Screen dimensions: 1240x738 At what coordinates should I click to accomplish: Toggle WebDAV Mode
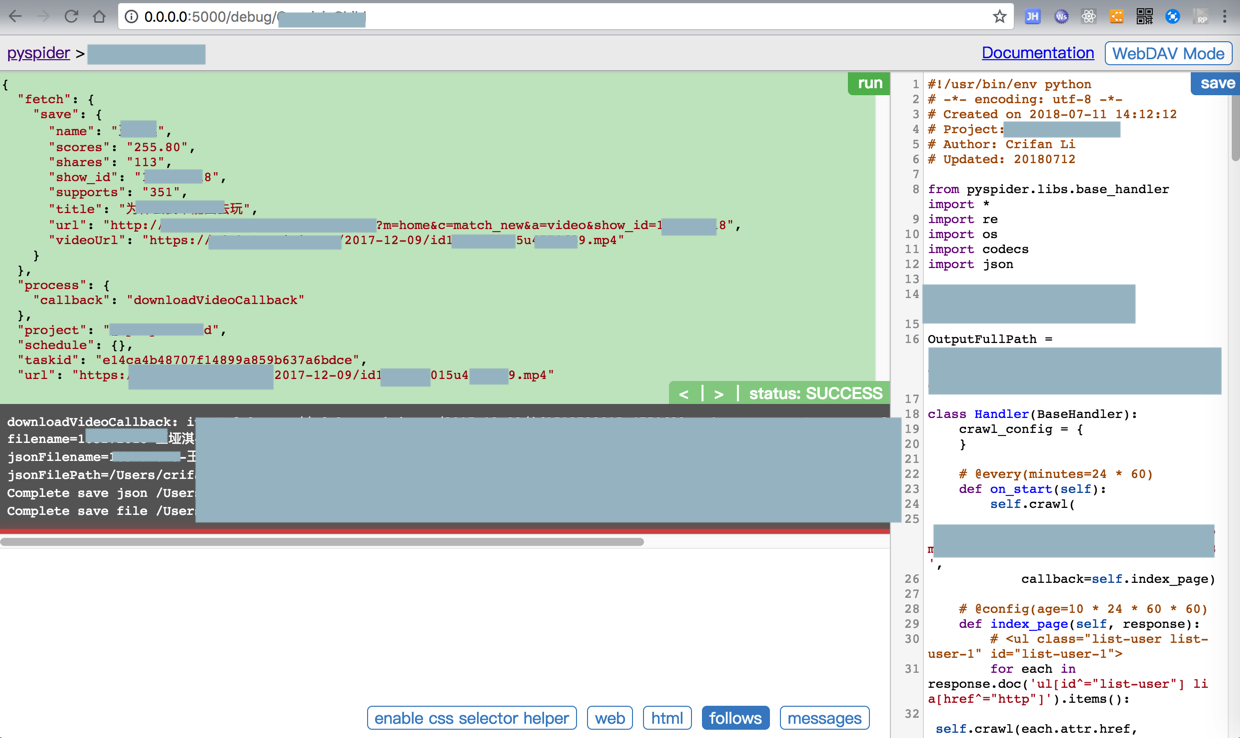pyautogui.click(x=1168, y=54)
